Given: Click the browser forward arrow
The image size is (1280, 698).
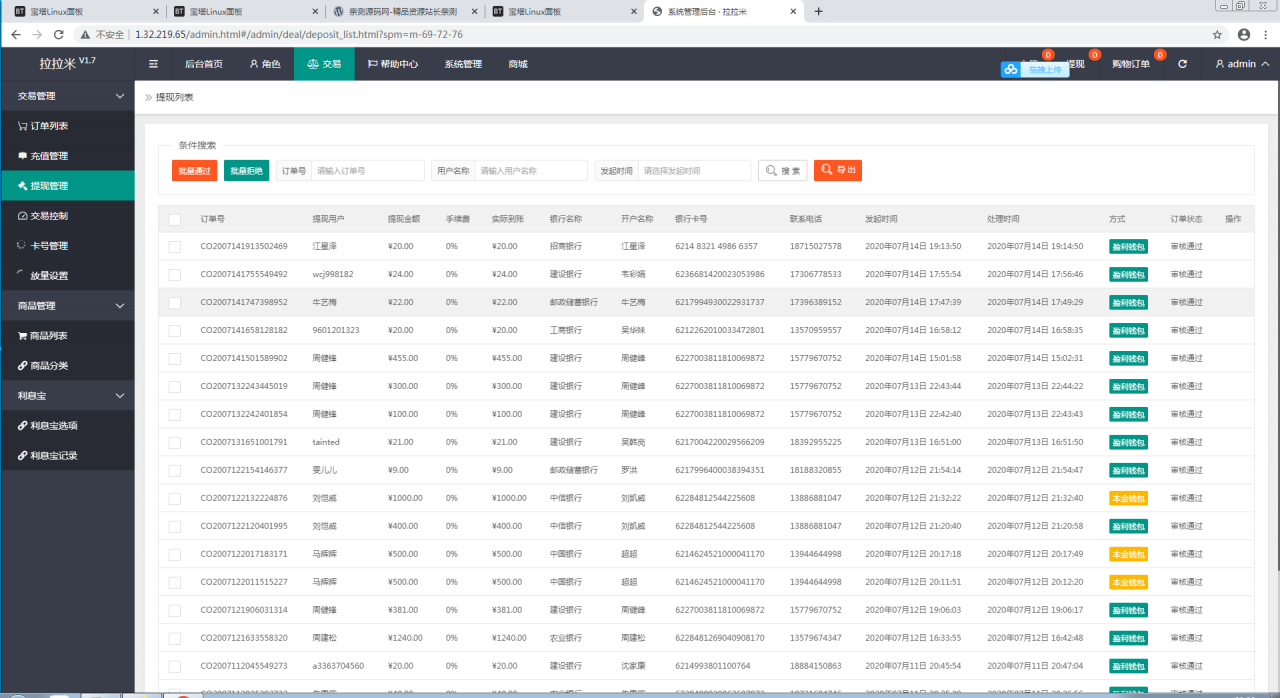Looking at the screenshot, I should 38,34.
